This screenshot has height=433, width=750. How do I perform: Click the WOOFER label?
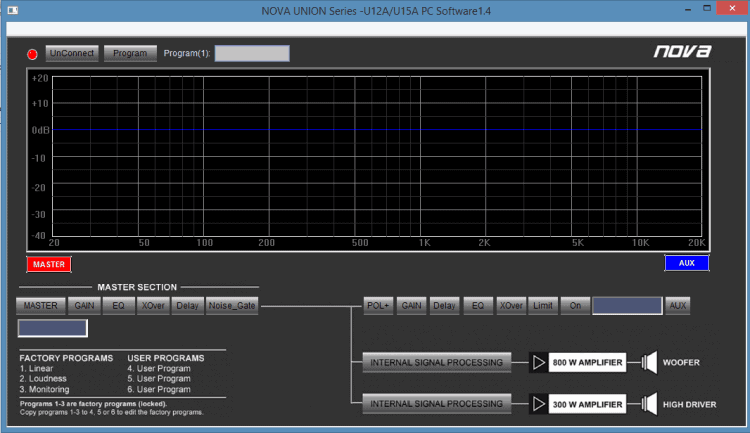681,363
